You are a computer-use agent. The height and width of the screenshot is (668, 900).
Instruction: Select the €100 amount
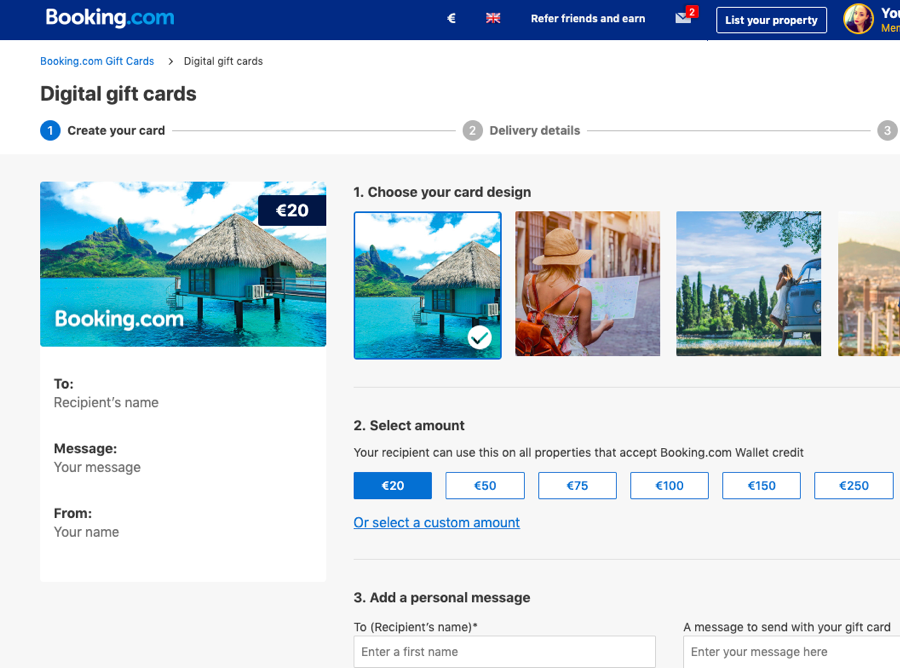669,486
